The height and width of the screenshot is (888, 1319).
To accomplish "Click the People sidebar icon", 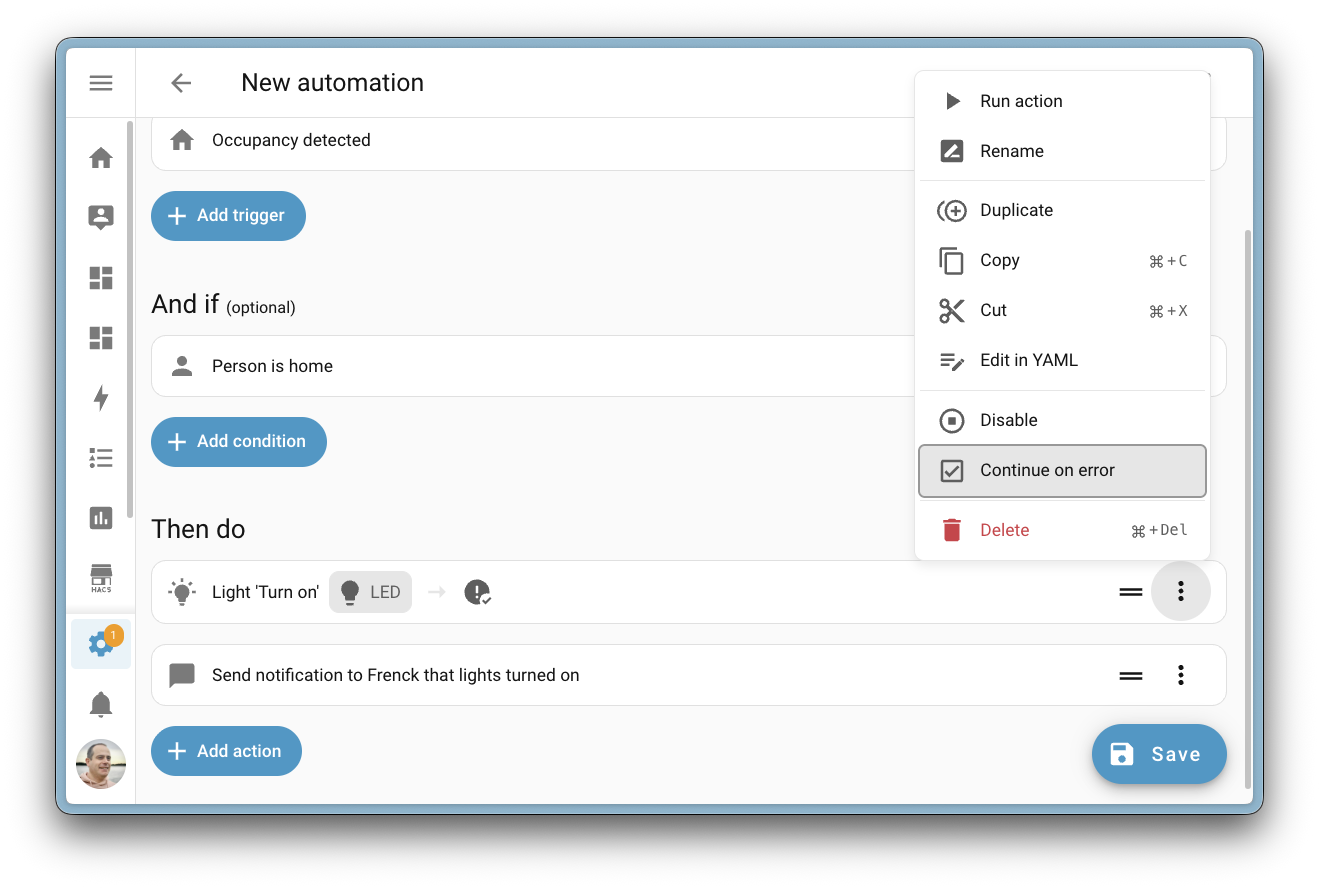I will click(100, 217).
